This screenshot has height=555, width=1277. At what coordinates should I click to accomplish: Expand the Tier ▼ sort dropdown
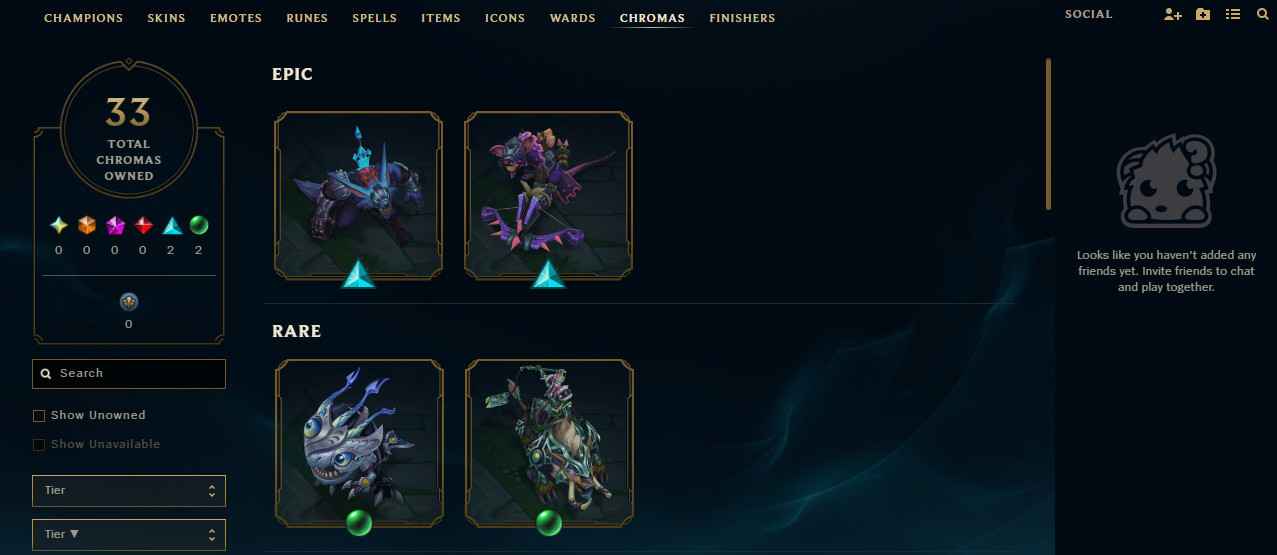tap(129, 535)
